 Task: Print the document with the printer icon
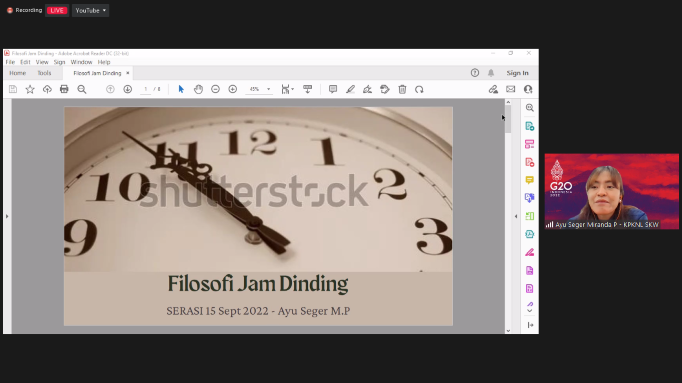point(64,89)
